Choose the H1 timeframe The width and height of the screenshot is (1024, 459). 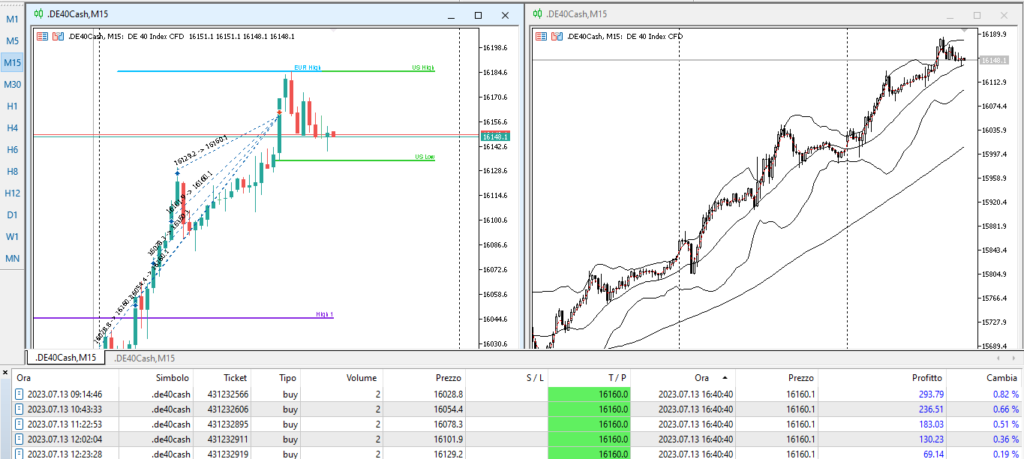pyautogui.click(x=12, y=106)
